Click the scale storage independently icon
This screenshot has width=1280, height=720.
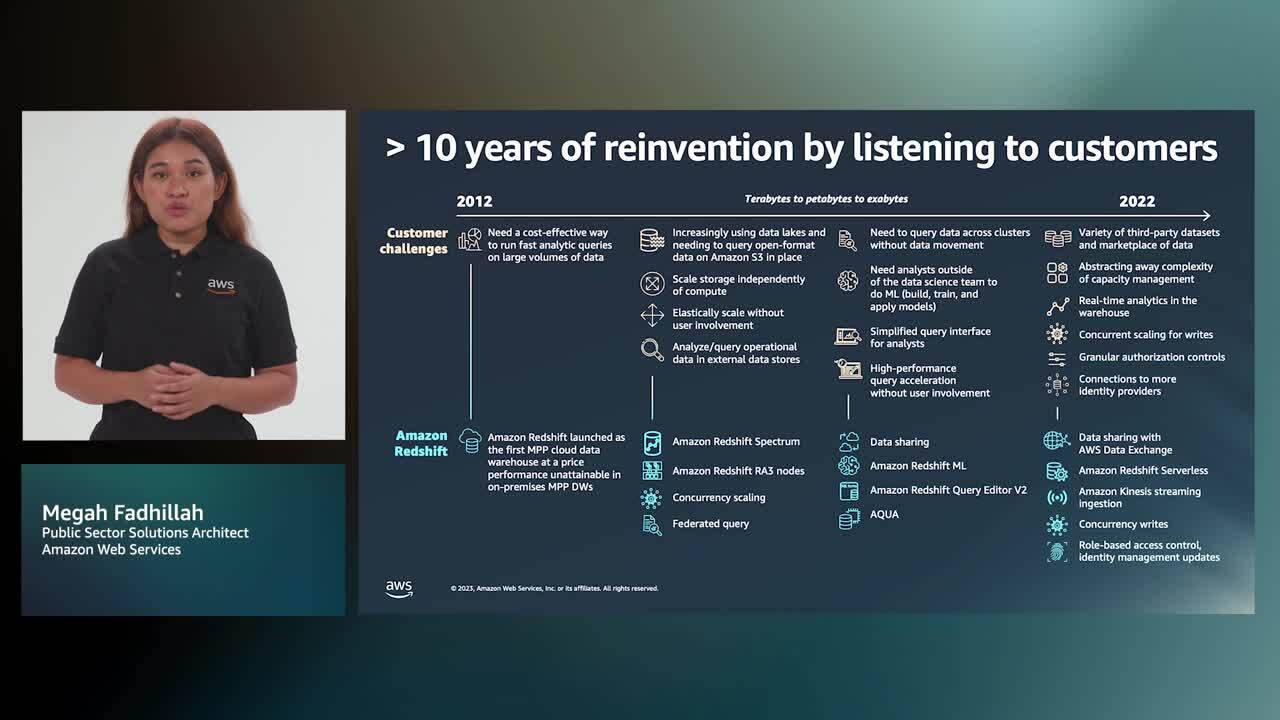tap(652, 283)
